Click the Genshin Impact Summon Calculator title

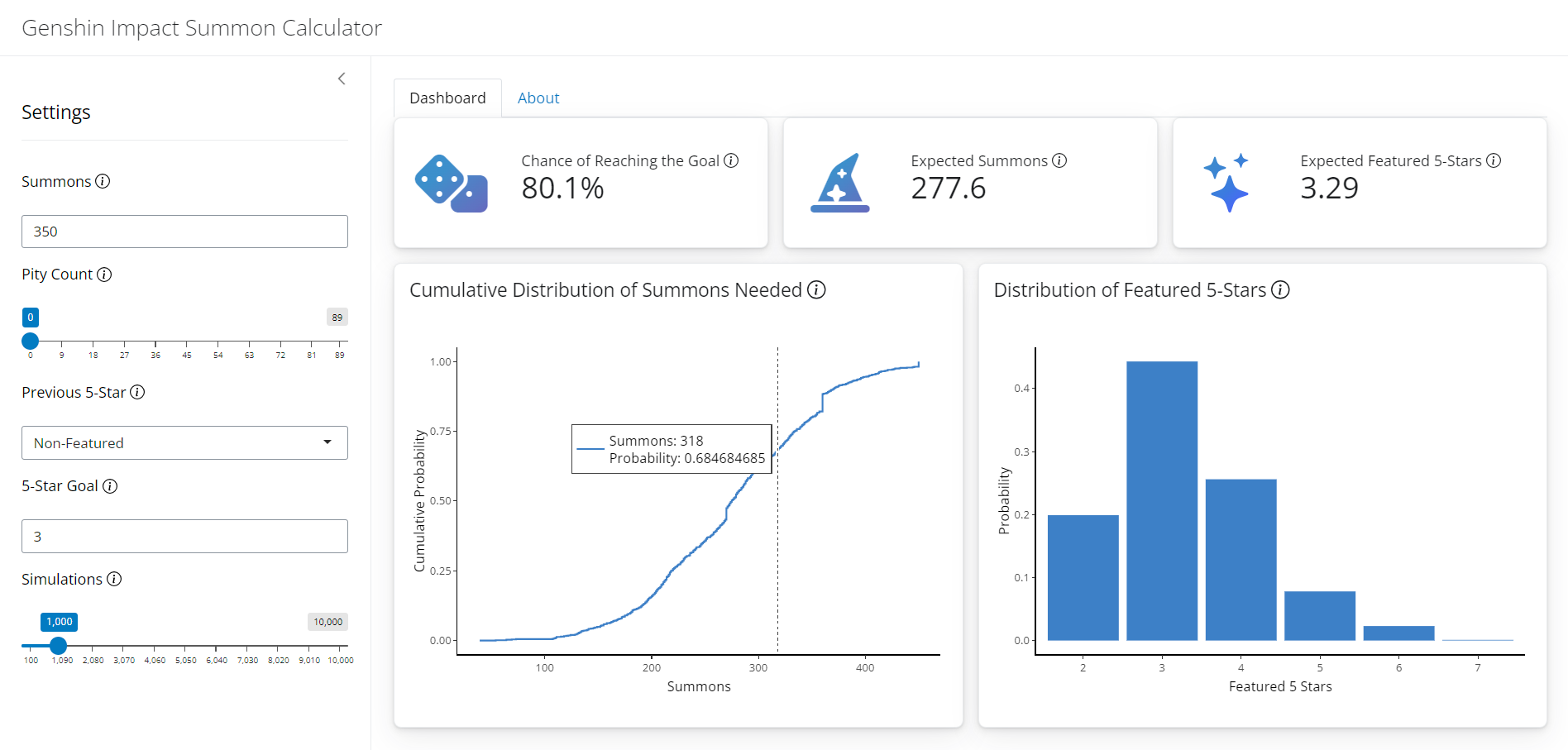pos(202,28)
